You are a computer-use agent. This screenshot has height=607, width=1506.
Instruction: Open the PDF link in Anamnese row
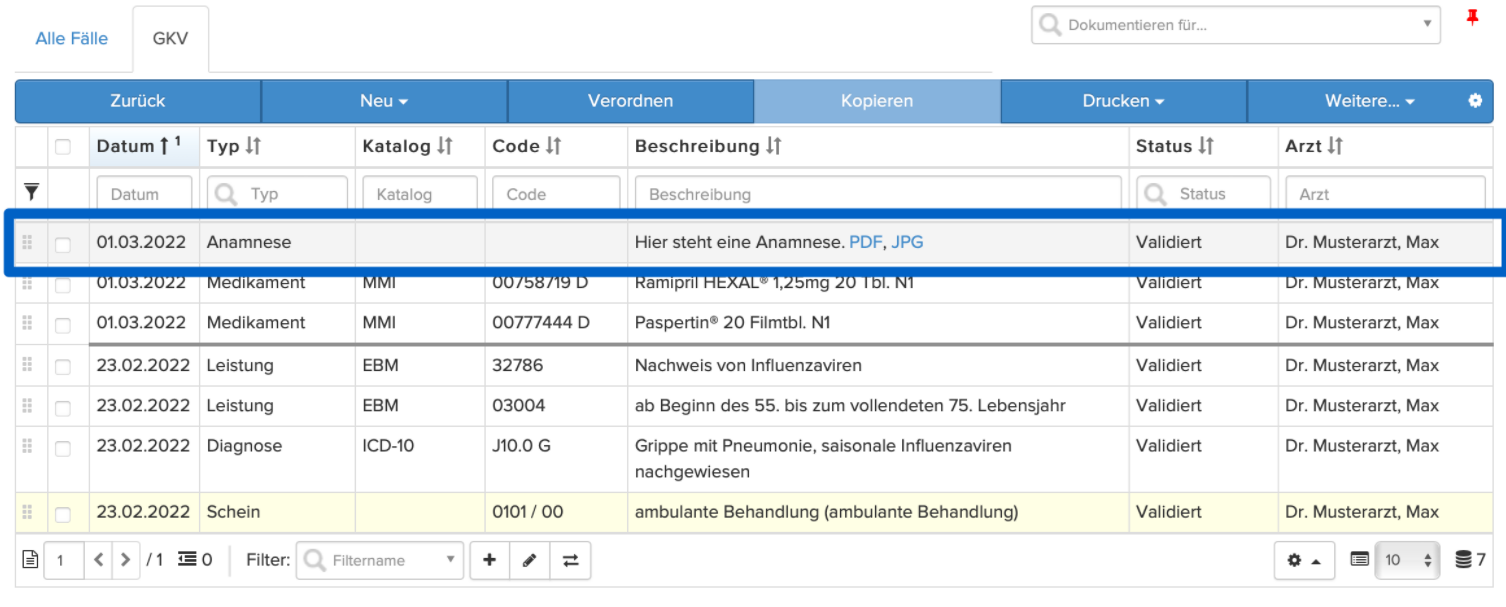[x=865, y=242]
